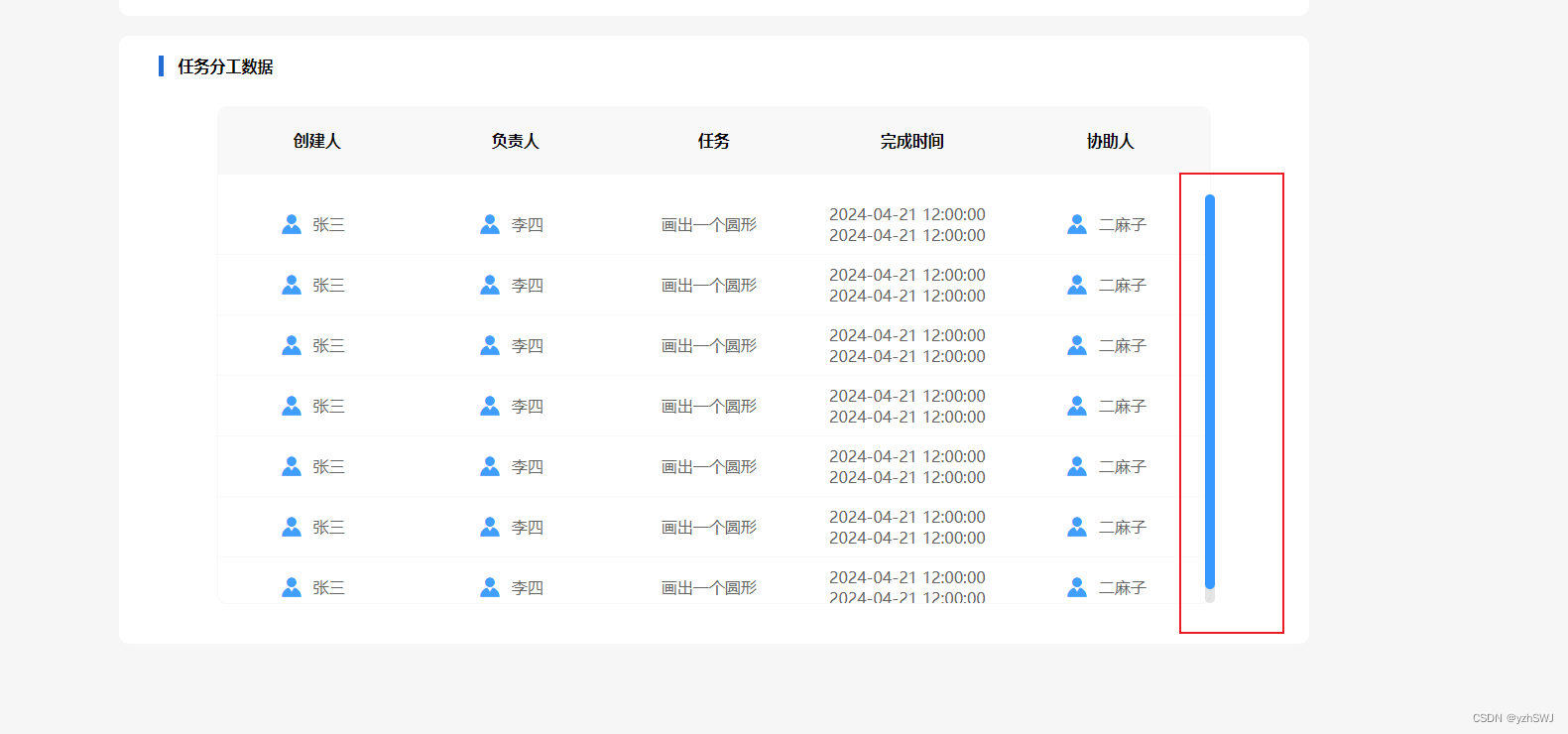Choose 李四 avatar icon in fourth row
The width and height of the screenshot is (1568, 734).
click(490, 406)
